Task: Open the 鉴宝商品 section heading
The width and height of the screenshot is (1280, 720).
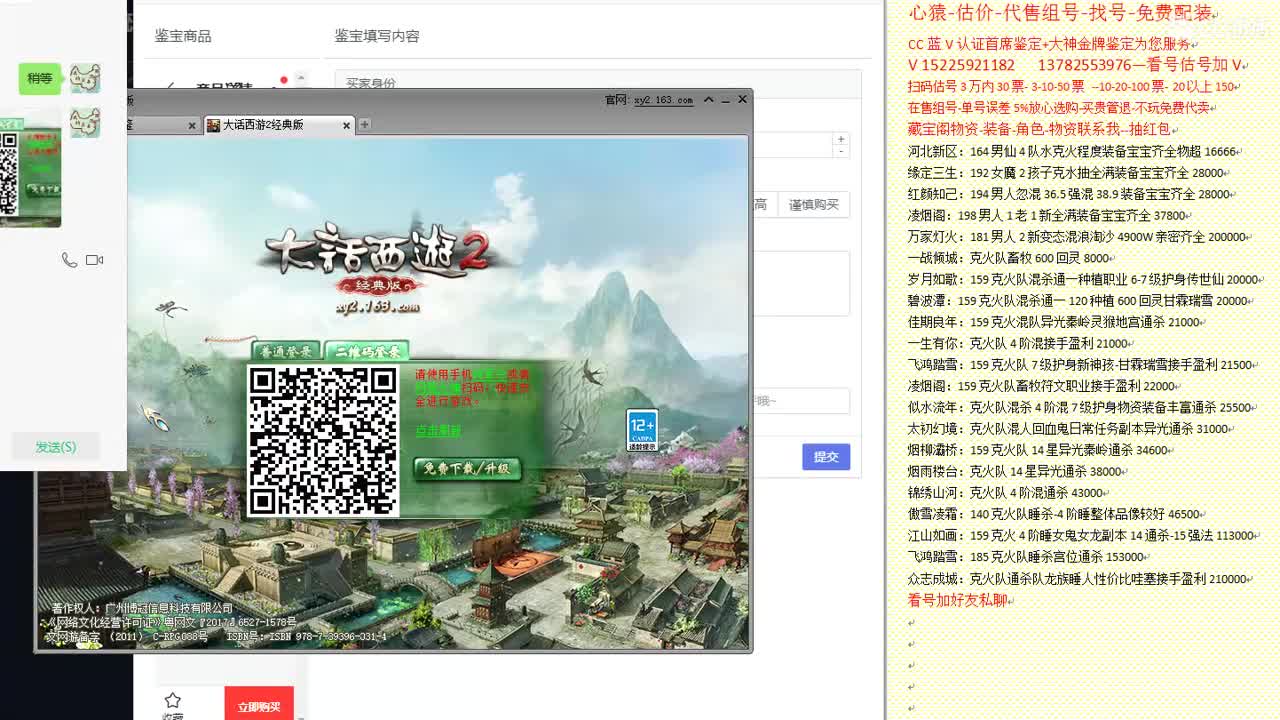Action: pyautogui.click(x=183, y=36)
